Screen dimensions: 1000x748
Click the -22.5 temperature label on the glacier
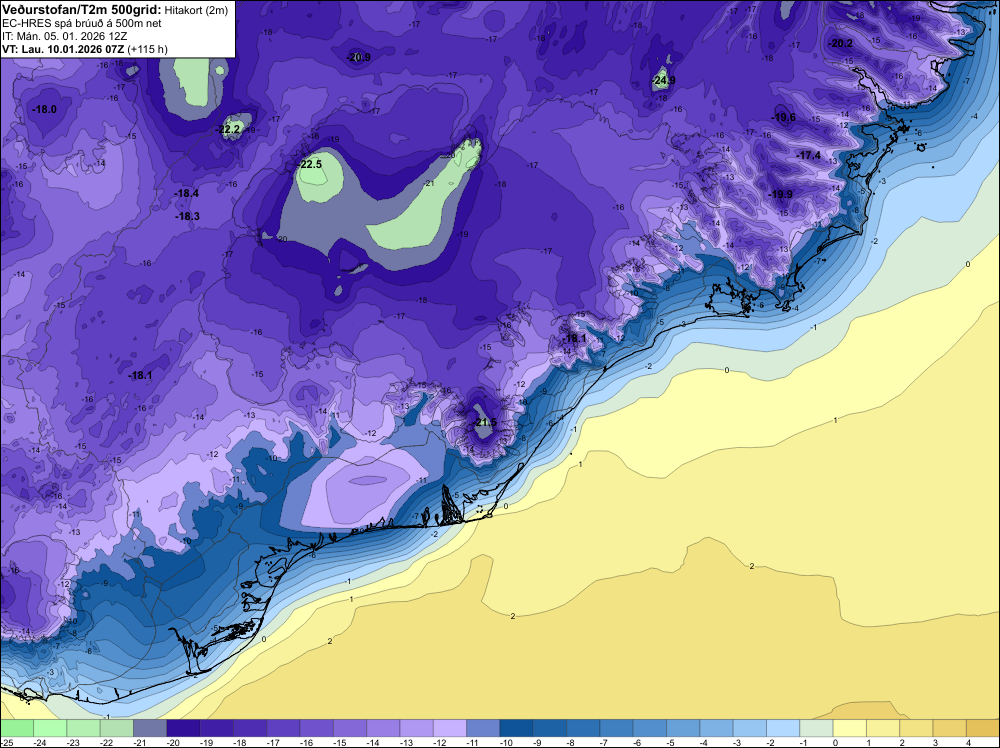(x=311, y=165)
